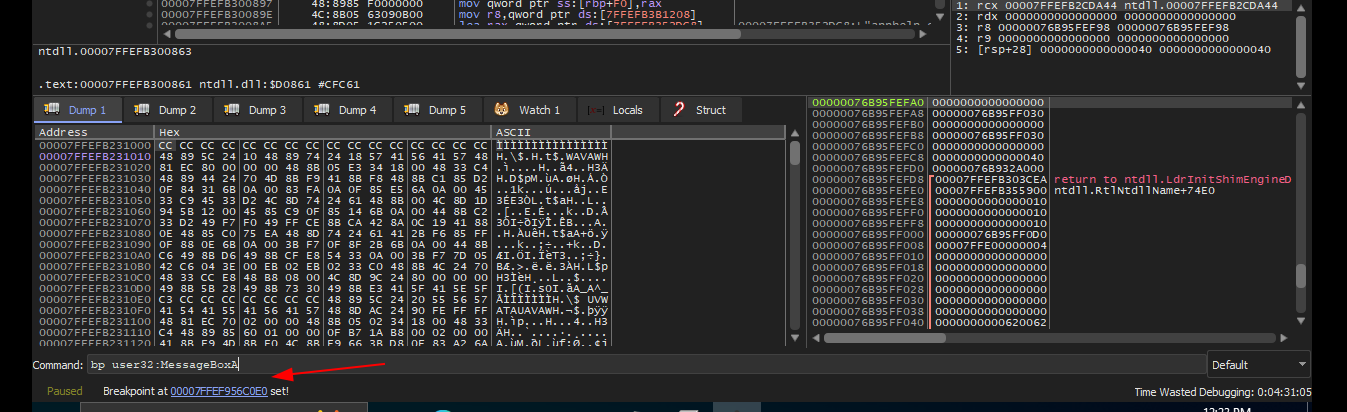The height and width of the screenshot is (412, 1347).
Task: Click the dump scrollbar up arrow
Action: coord(795,132)
